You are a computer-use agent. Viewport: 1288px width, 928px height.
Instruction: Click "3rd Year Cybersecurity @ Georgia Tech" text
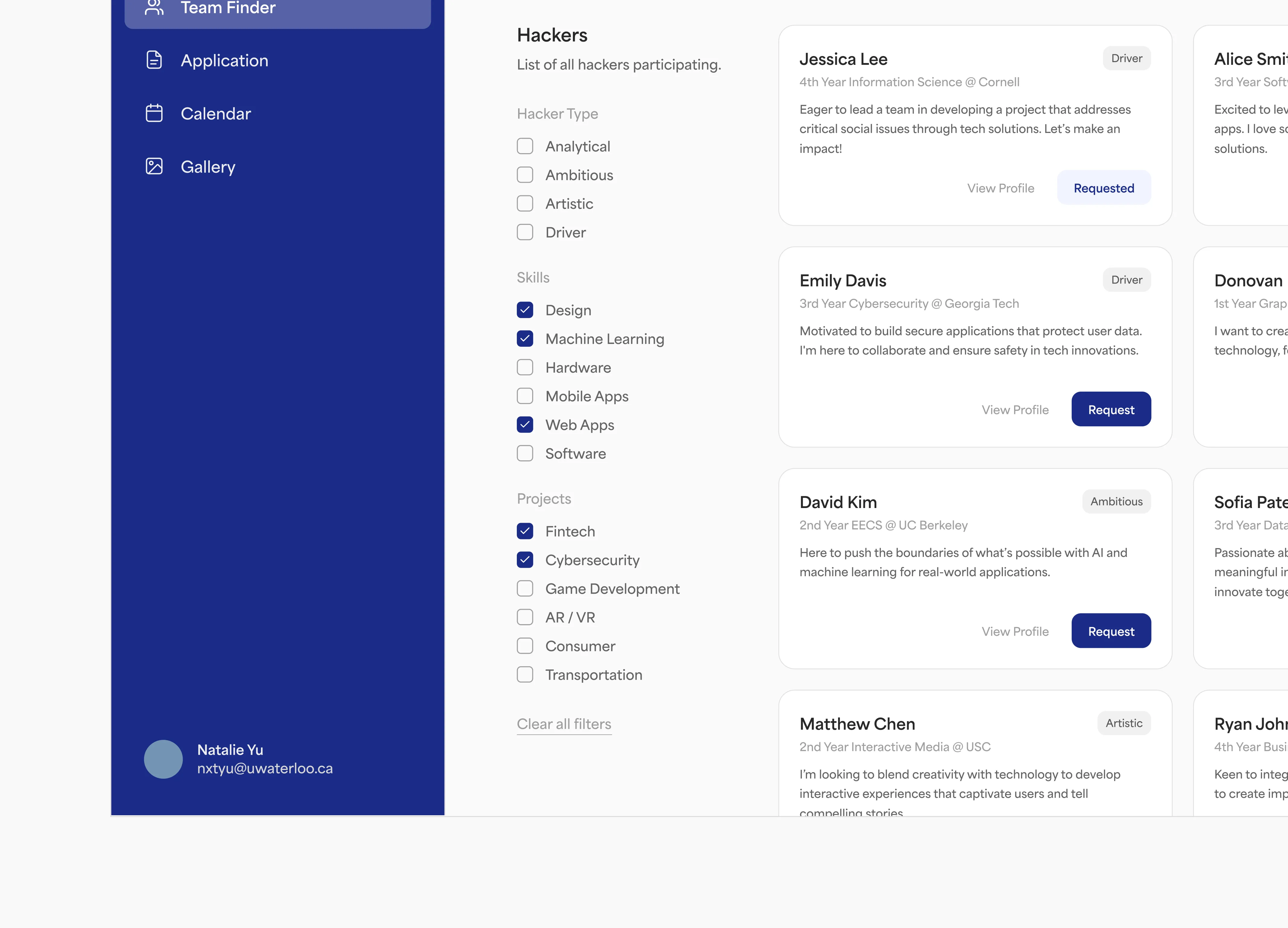tap(909, 304)
